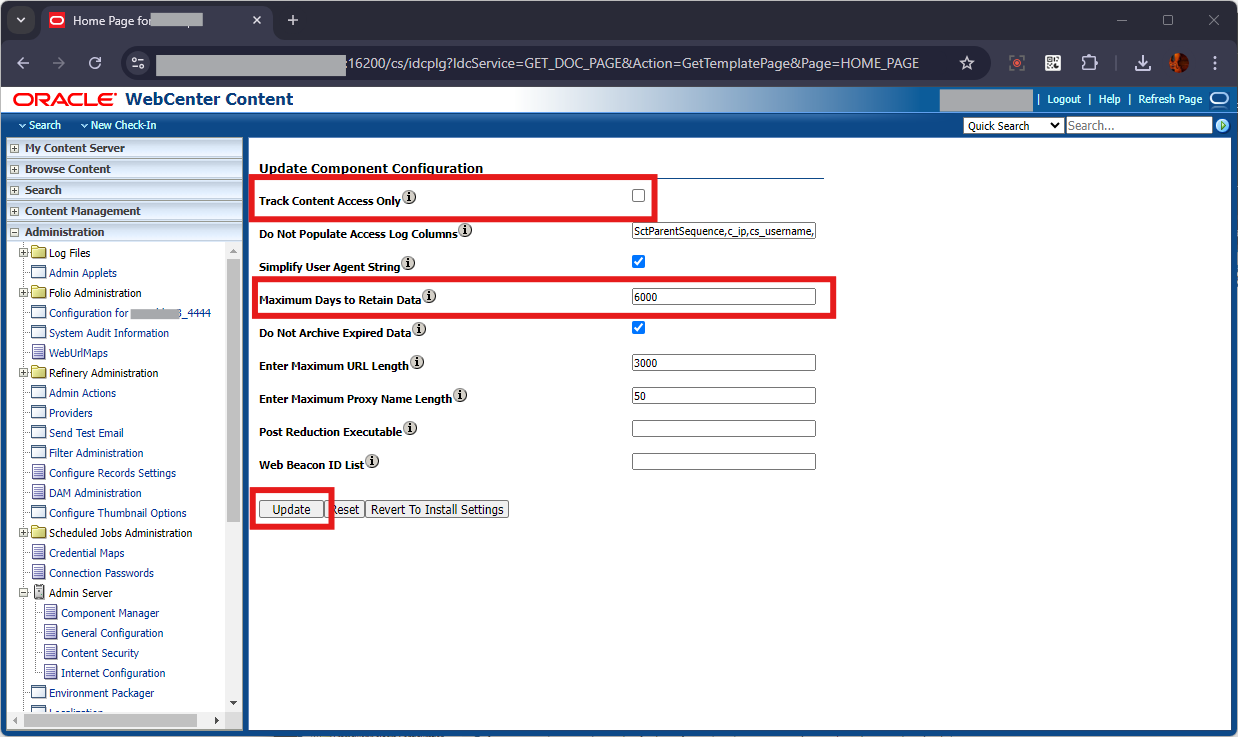Expand the Search tray
Image resolution: width=1238 pixels, height=737 pixels.
pos(15,190)
